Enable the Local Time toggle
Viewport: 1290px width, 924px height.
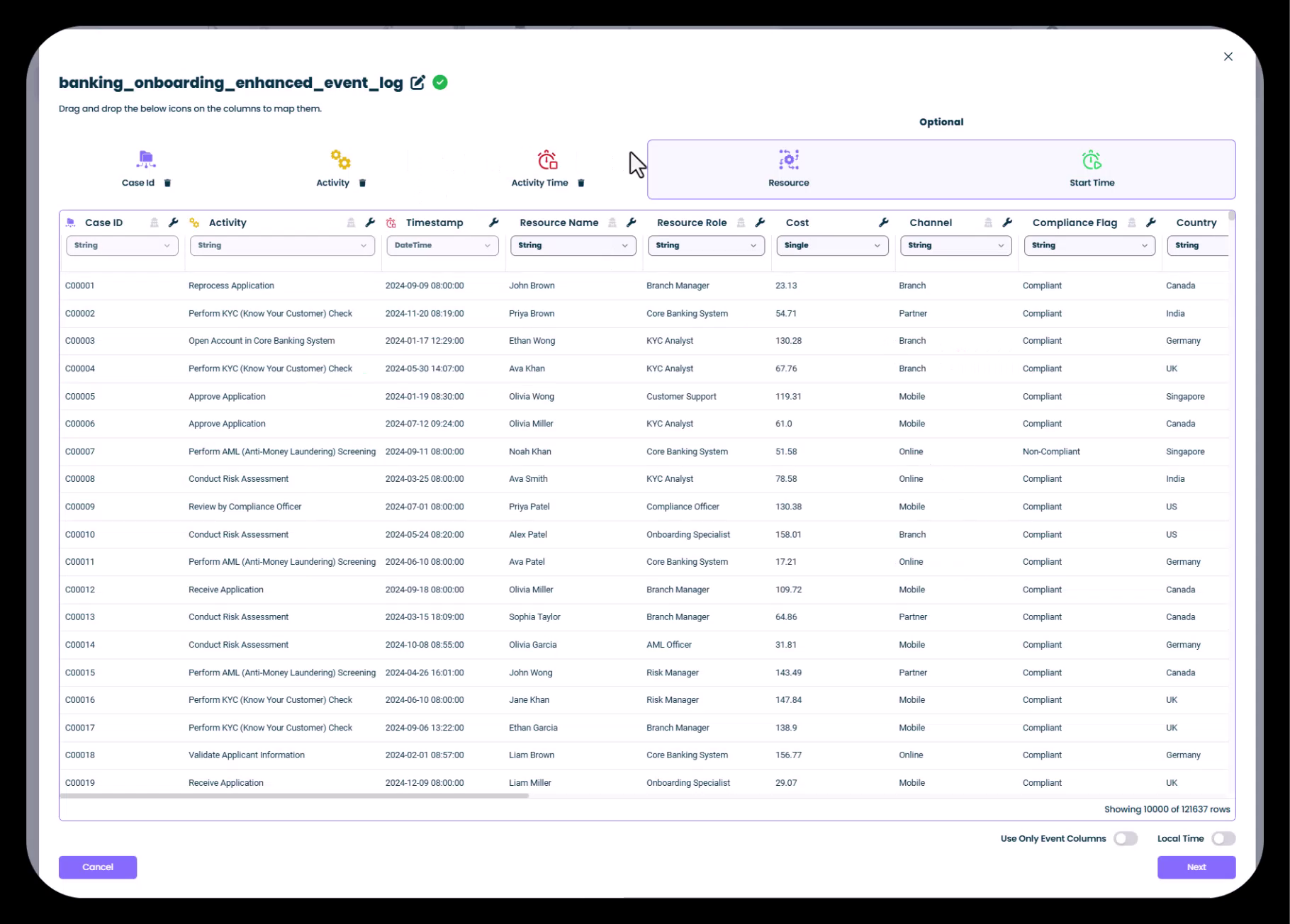point(1223,838)
